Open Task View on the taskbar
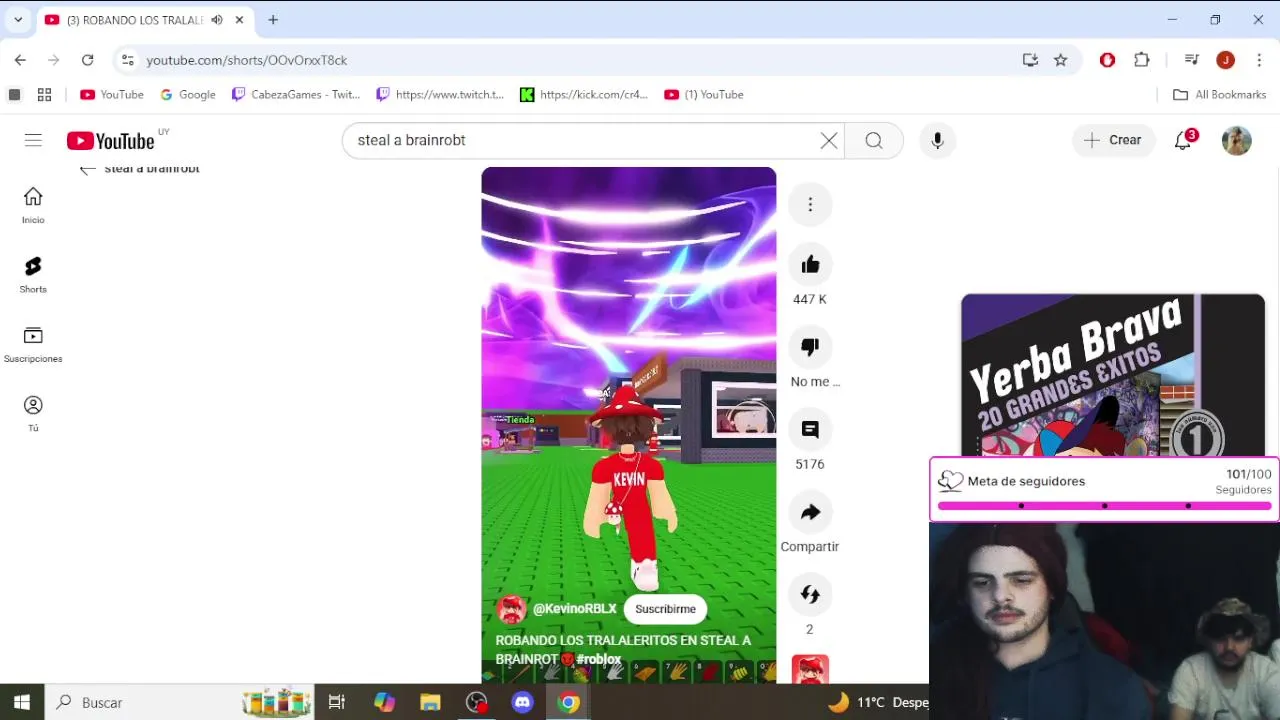Screen dimensions: 1280x720 coord(337,702)
